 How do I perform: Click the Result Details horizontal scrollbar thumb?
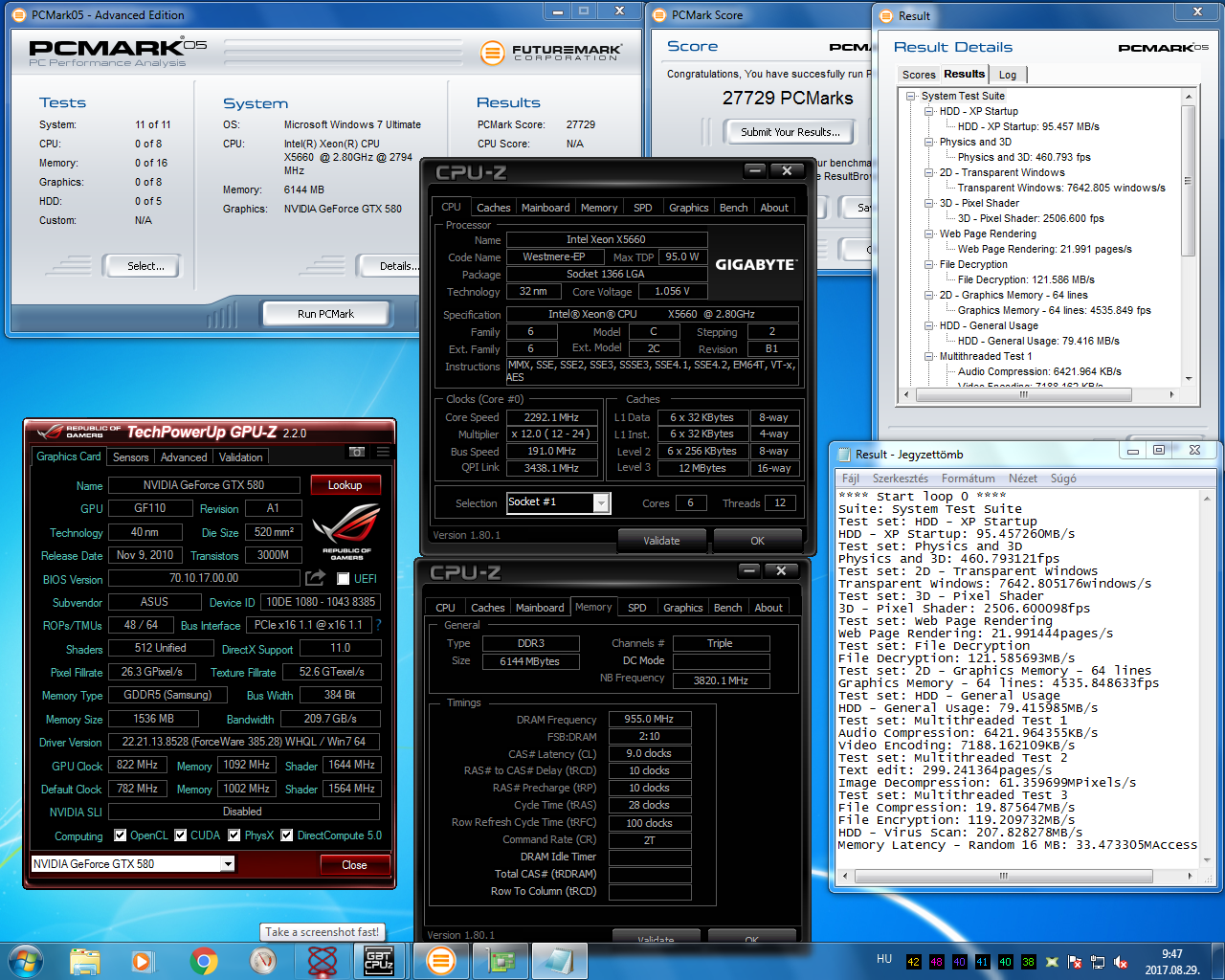coord(1024,394)
